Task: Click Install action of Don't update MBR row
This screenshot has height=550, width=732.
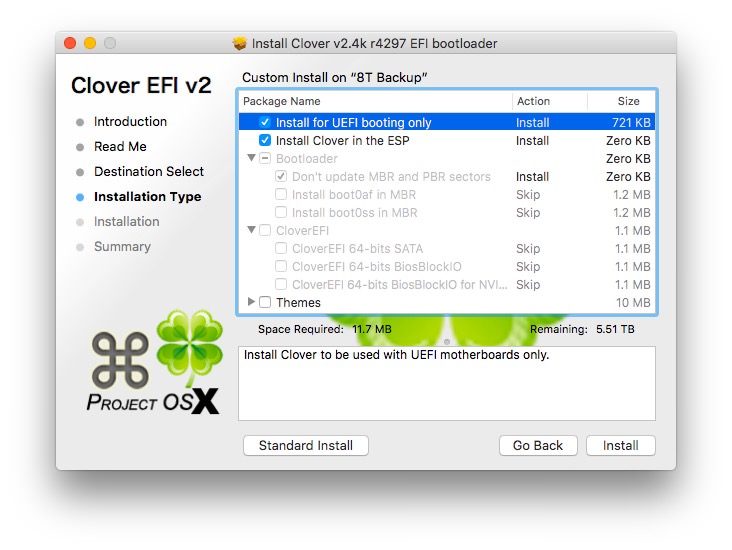Action: [532, 176]
